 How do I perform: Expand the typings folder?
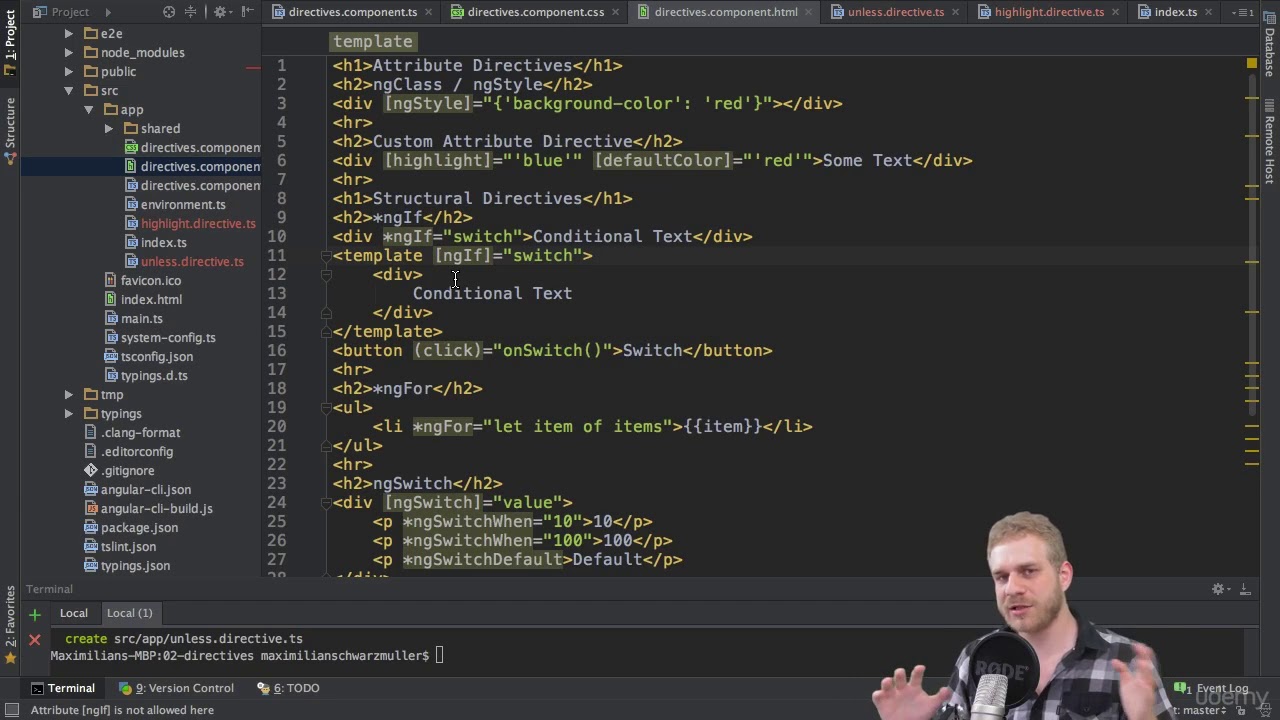click(68, 413)
